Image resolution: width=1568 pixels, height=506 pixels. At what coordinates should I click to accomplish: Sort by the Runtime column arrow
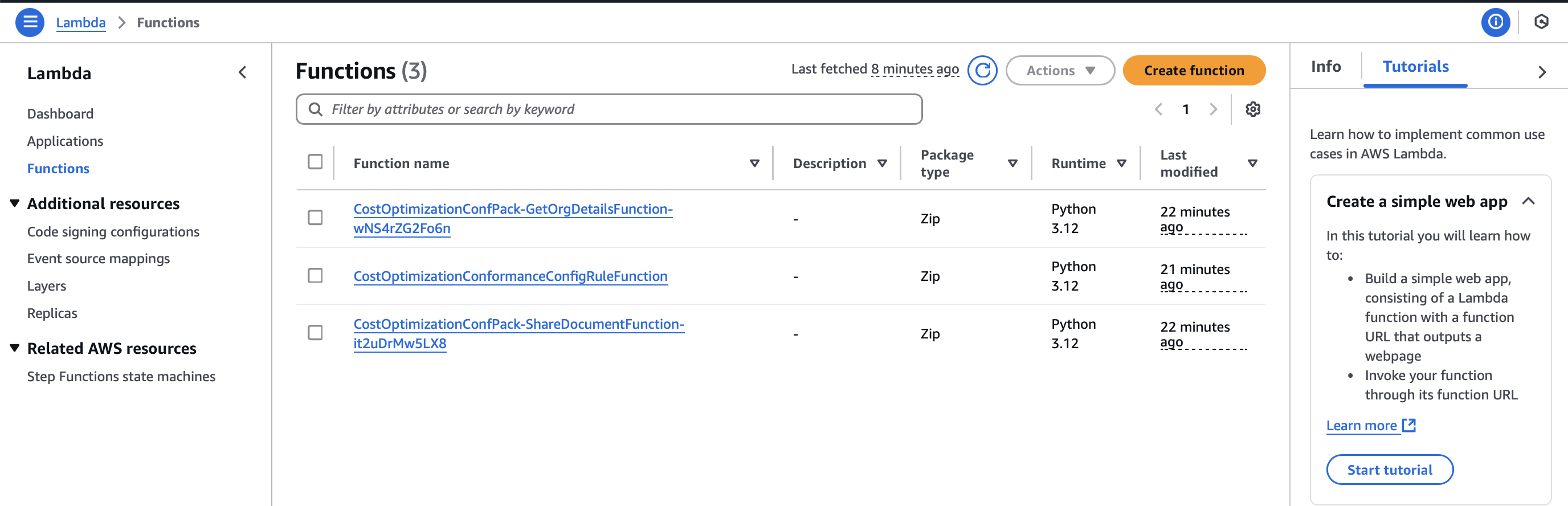(x=1121, y=163)
